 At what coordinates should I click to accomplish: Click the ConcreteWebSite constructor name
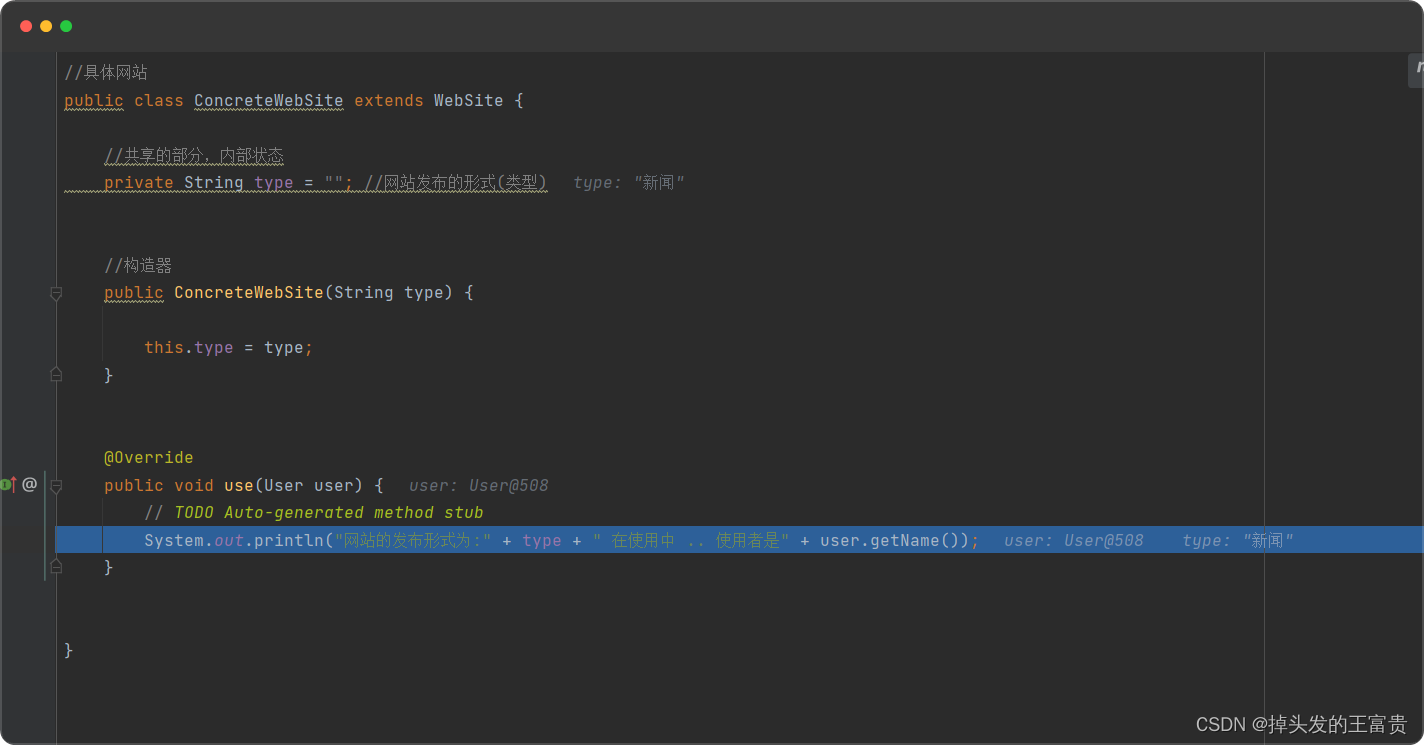(x=248, y=292)
